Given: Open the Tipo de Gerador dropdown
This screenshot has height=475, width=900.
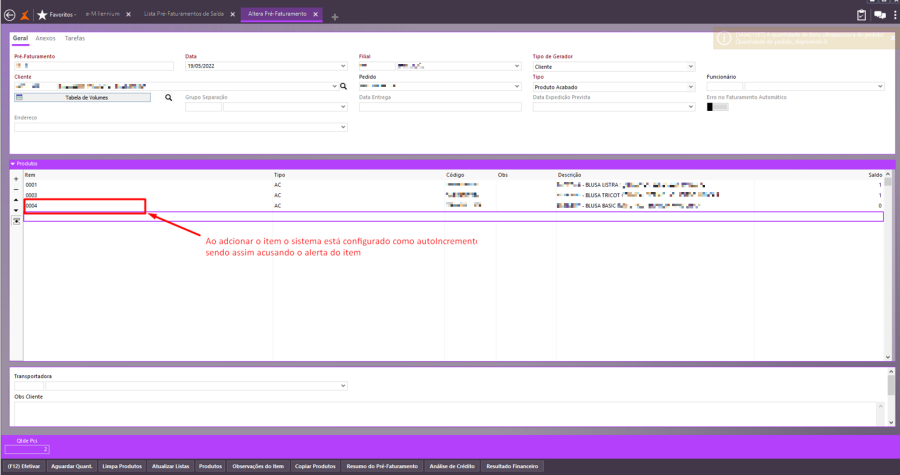Looking at the screenshot, I should click(x=690, y=67).
